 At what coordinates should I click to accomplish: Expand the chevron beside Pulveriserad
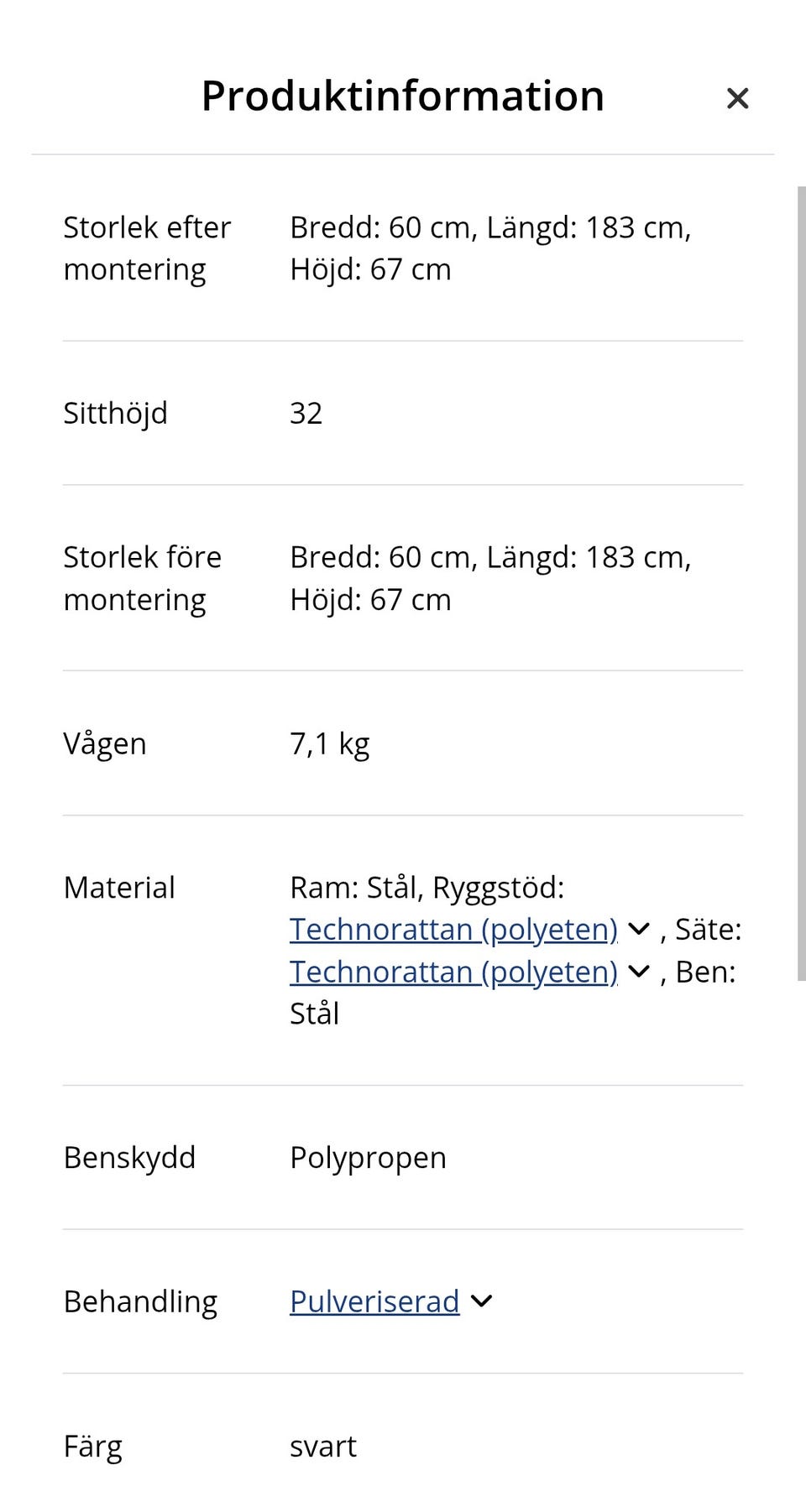[x=481, y=1301]
